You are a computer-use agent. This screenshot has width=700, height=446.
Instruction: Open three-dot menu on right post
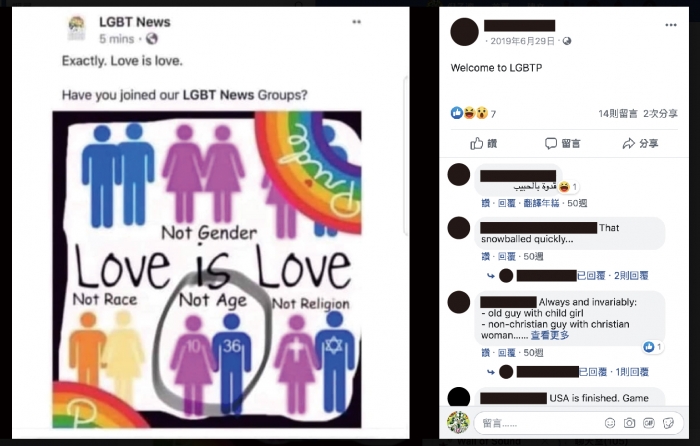pos(671,25)
